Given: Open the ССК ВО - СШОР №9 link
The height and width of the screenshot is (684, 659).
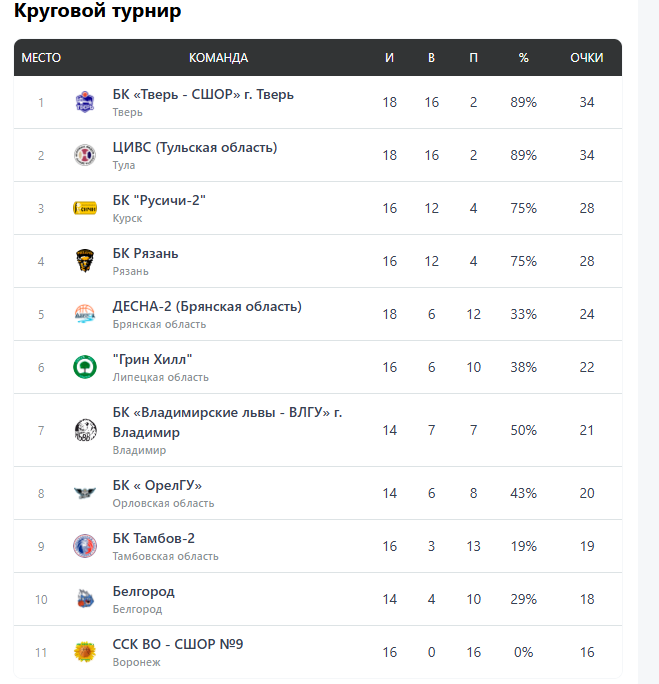Looking at the screenshot, I should (178, 644).
